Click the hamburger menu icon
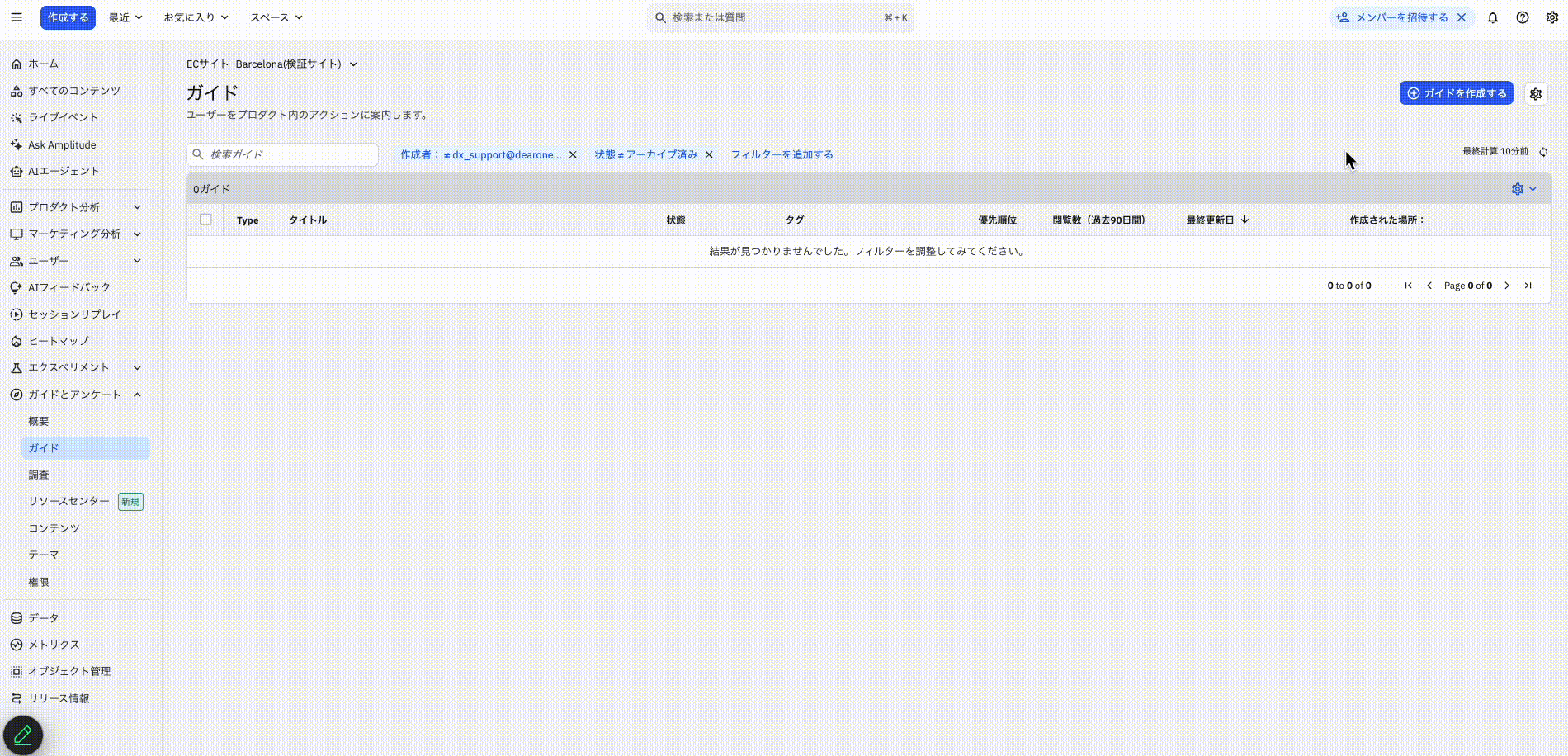This screenshot has height=756, width=1568. (16, 17)
